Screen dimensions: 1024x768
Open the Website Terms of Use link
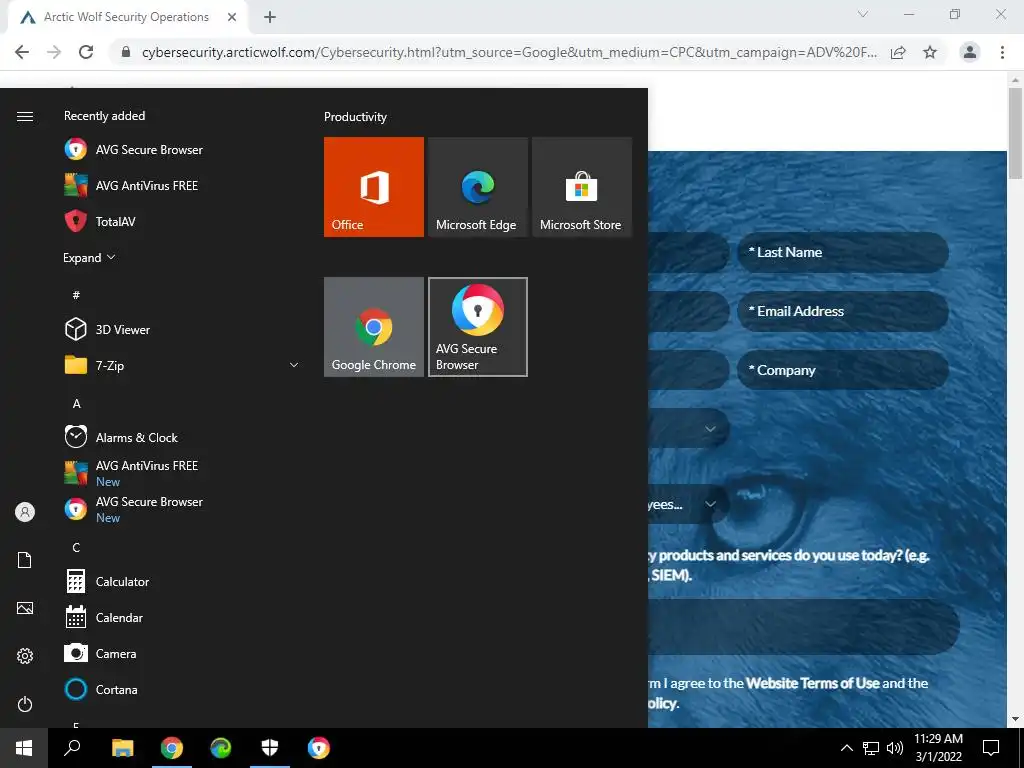tap(812, 683)
